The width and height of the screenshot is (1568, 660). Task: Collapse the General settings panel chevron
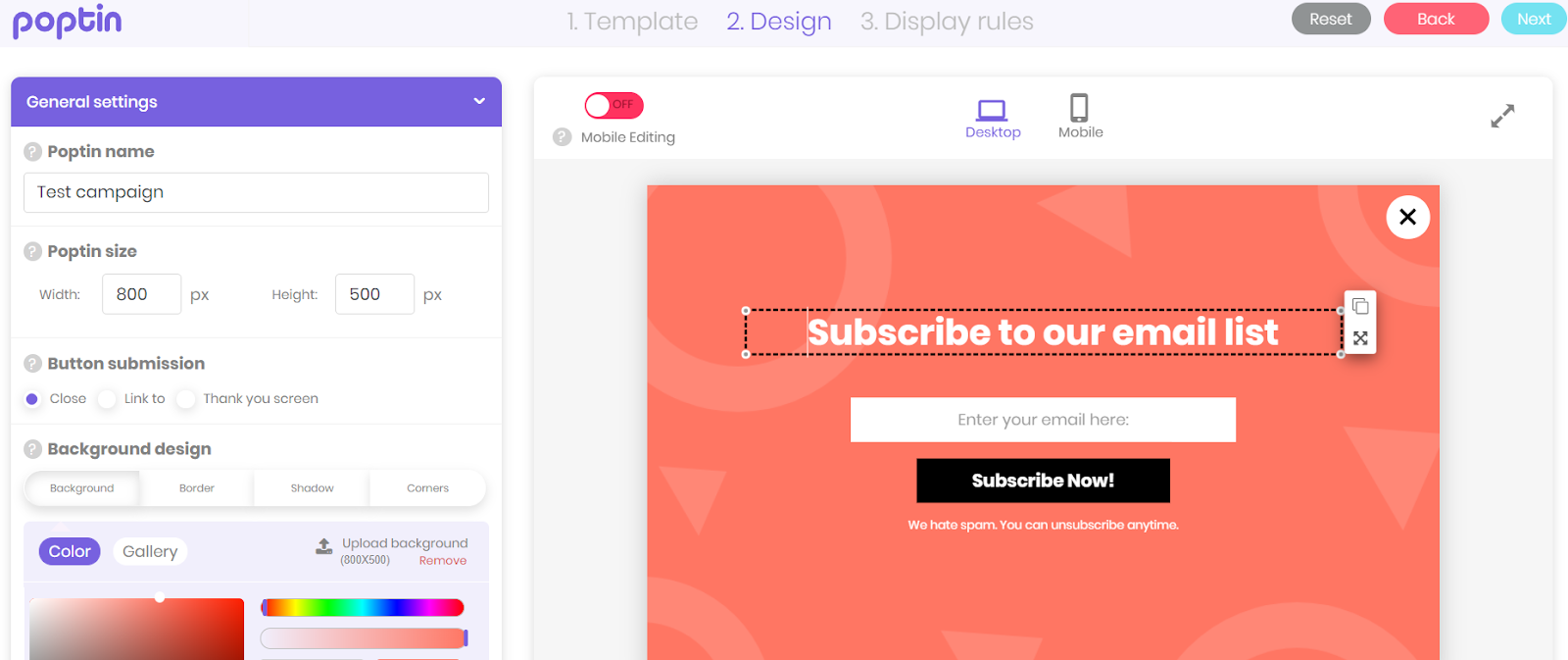coord(479,101)
